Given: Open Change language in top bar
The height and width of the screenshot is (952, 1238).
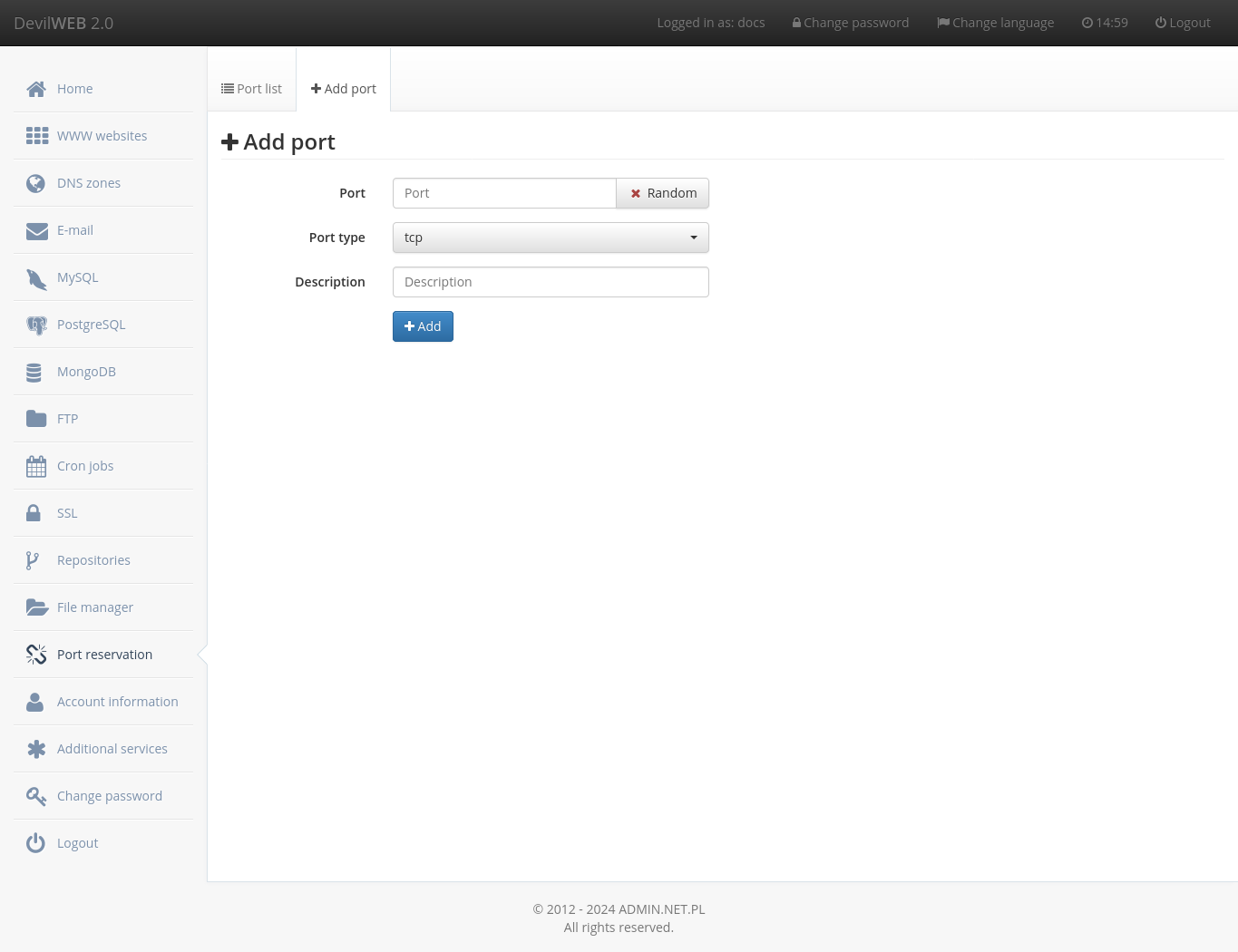Looking at the screenshot, I should click(x=995, y=23).
